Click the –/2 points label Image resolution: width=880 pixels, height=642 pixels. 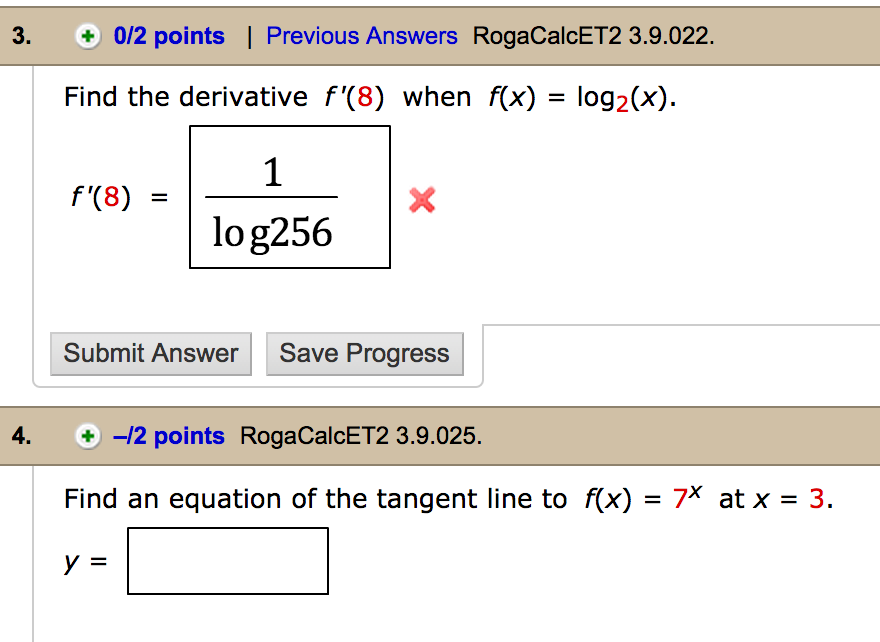tap(169, 435)
